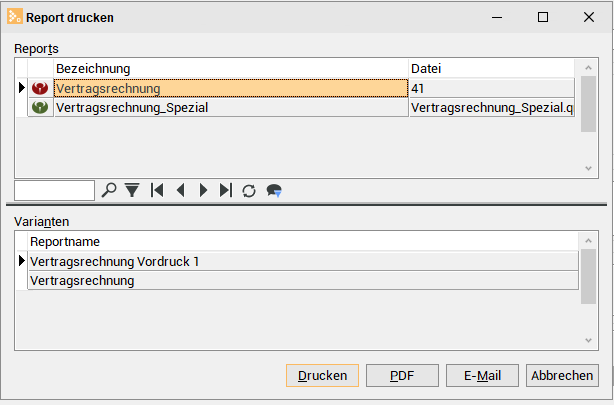Select variant Vertragsrechnung Vordruck 1
Image resolution: width=614 pixels, height=405 pixels.
click(x=303, y=262)
